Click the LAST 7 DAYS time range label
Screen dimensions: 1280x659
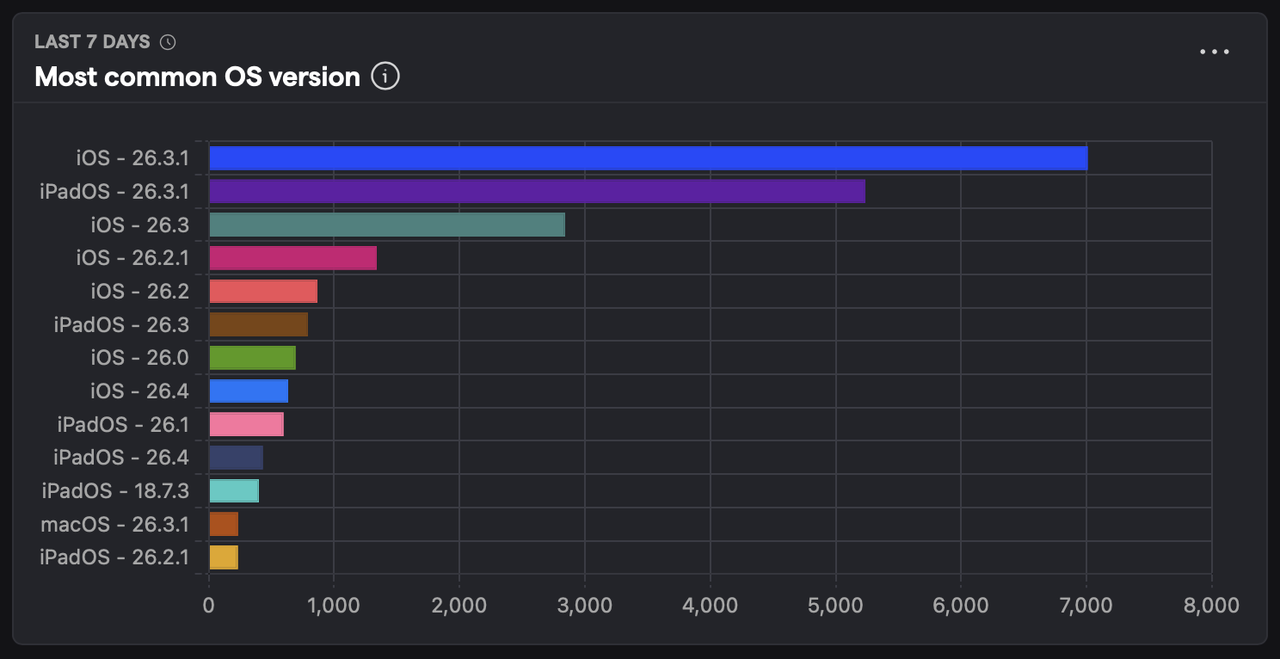92,42
